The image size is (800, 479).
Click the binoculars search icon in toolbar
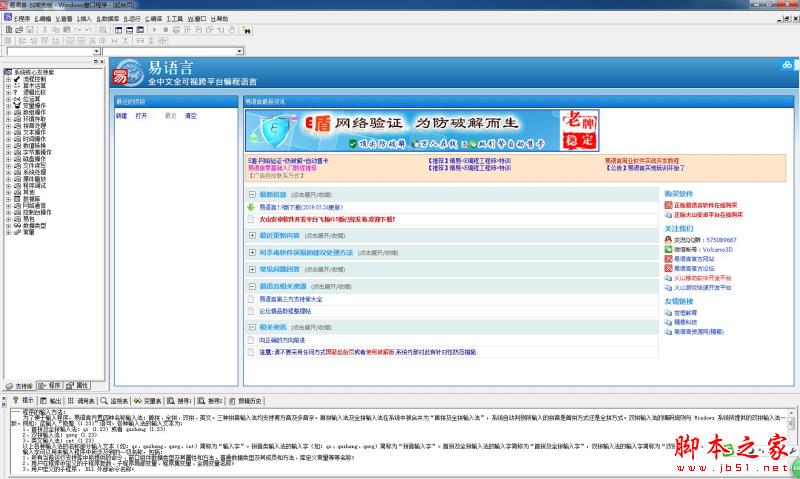[247, 30]
